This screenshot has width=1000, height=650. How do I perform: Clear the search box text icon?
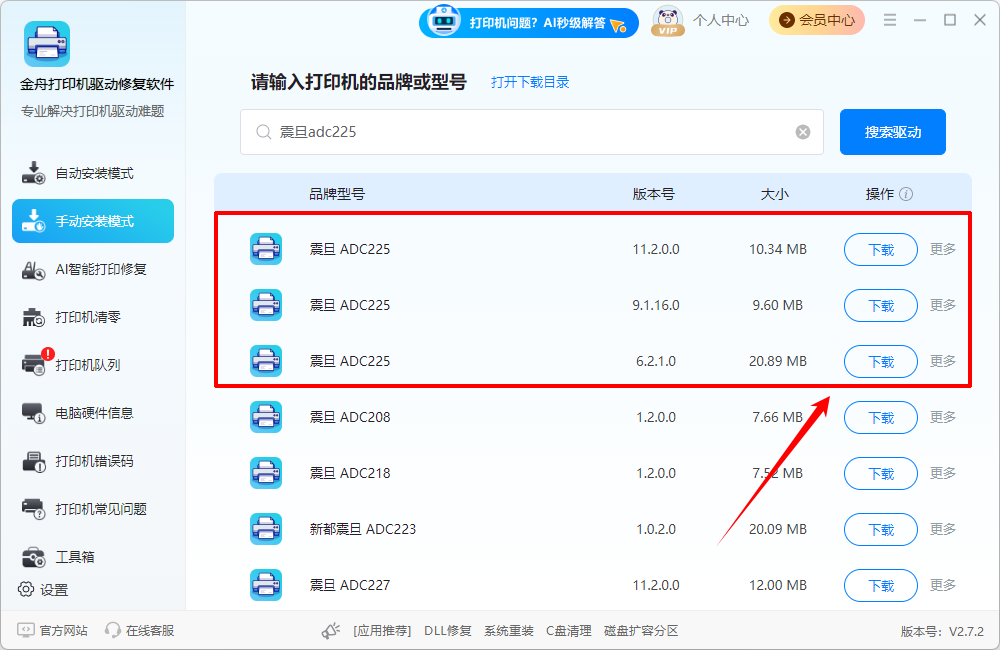coord(803,132)
